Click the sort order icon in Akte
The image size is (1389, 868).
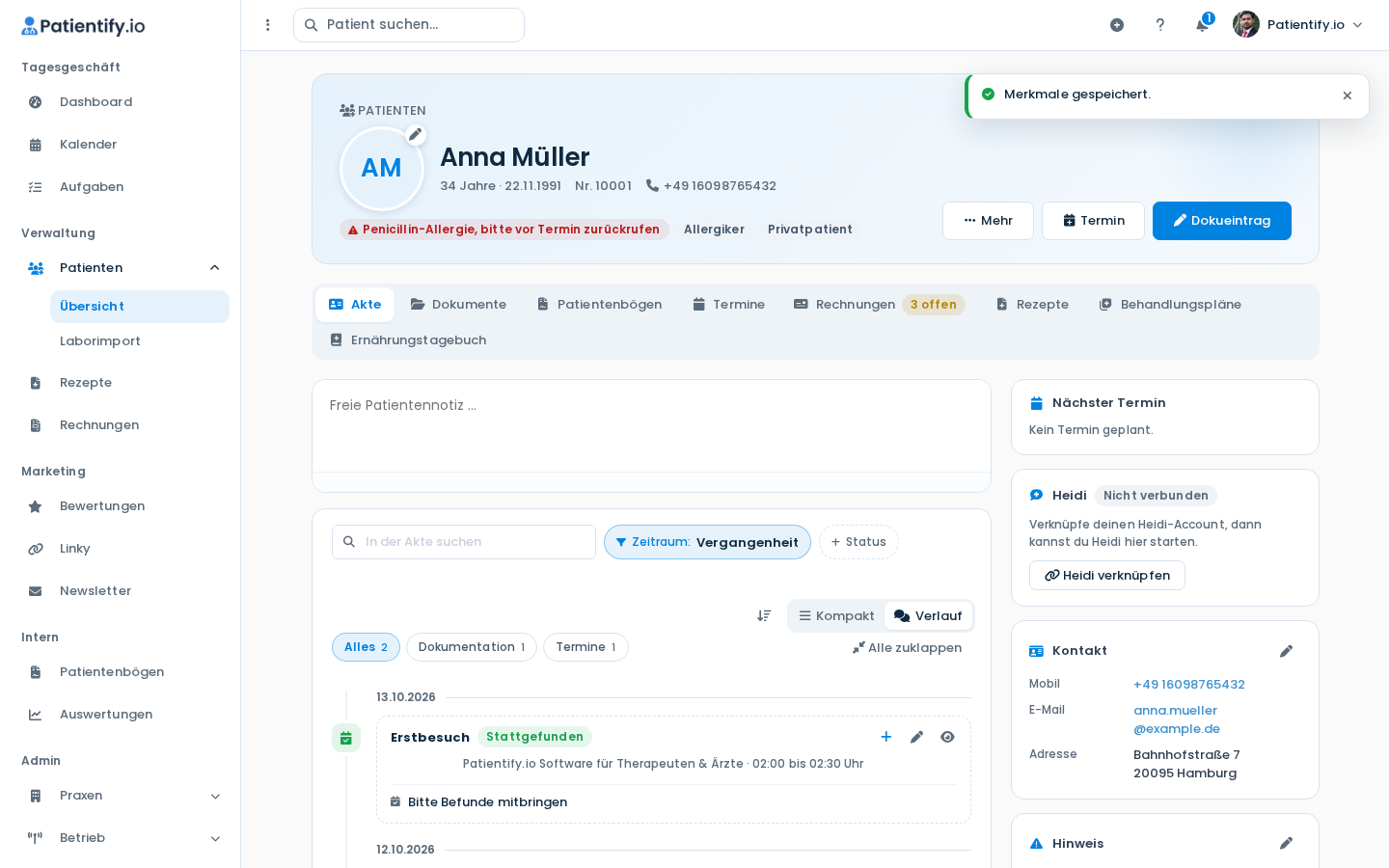pos(764,615)
